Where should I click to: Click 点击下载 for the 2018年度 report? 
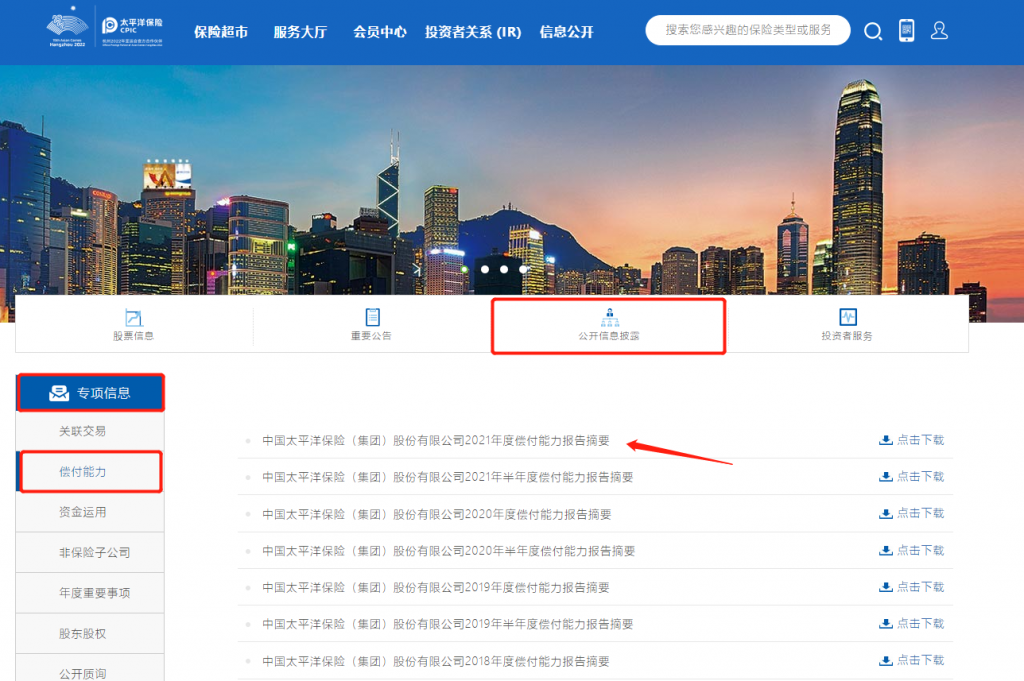point(920,661)
